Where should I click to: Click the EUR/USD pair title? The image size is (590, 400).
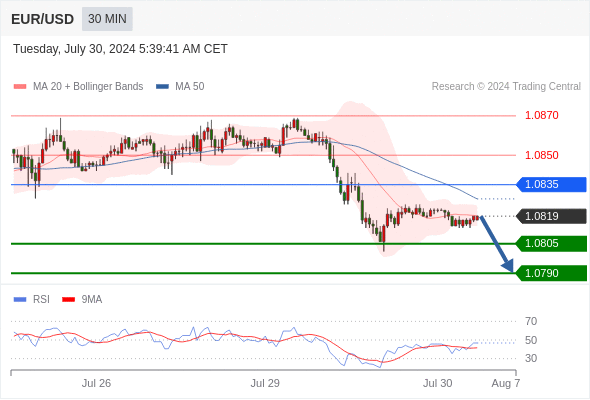[43, 19]
